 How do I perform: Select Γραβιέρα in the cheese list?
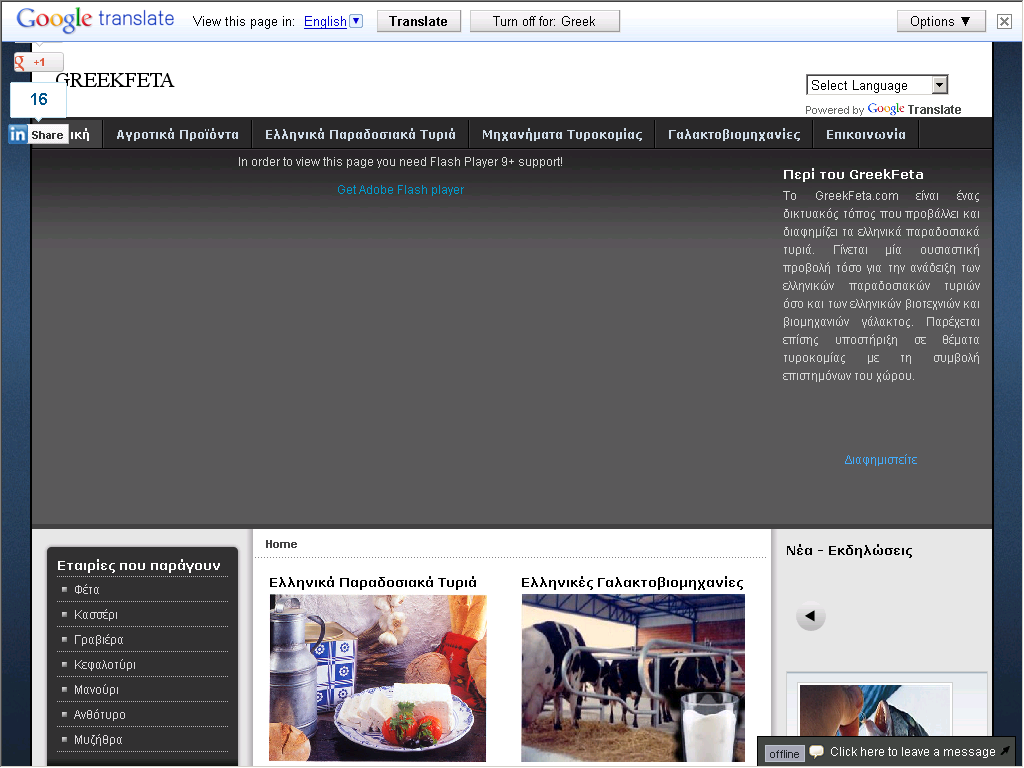pyautogui.click(x=99, y=640)
